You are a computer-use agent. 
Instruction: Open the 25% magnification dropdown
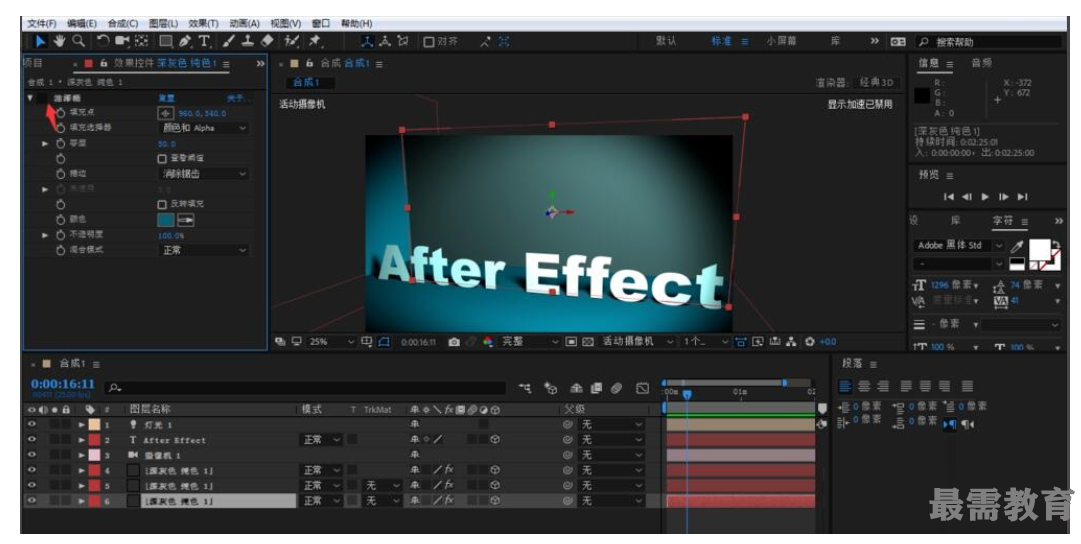pyautogui.click(x=332, y=342)
